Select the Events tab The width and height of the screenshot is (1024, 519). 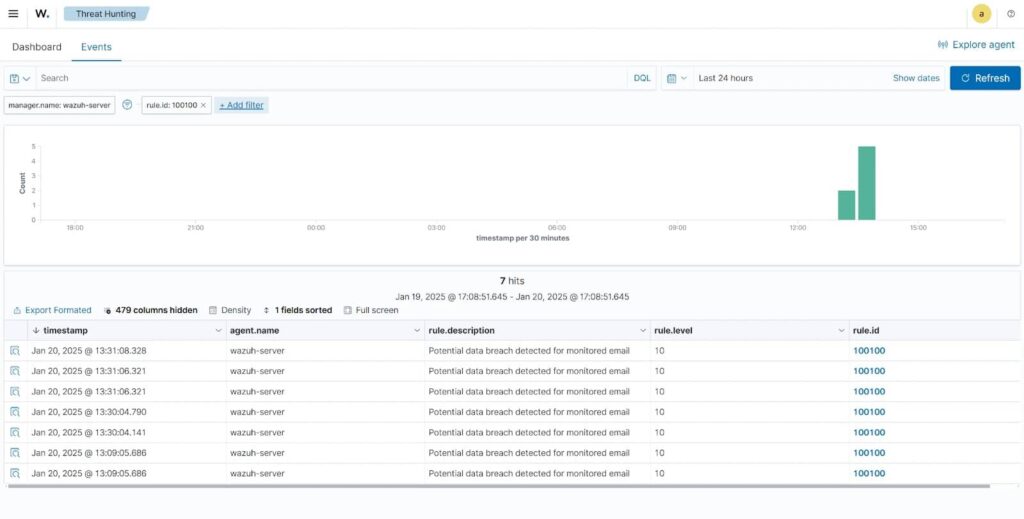pyautogui.click(x=96, y=47)
